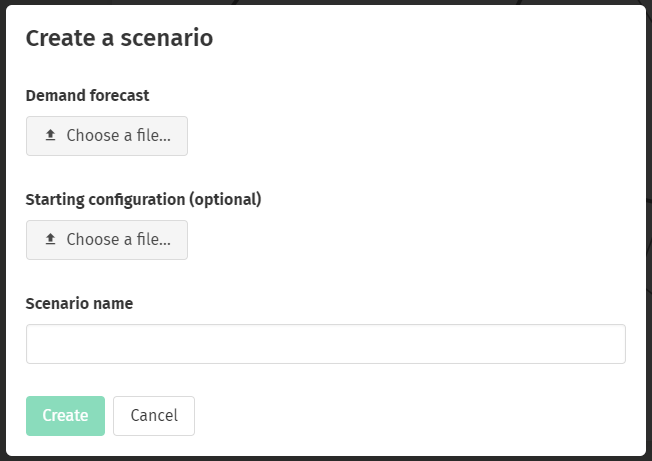The image size is (652, 461).
Task: Click the "Demand forecast" field label
Action: pos(87,96)
